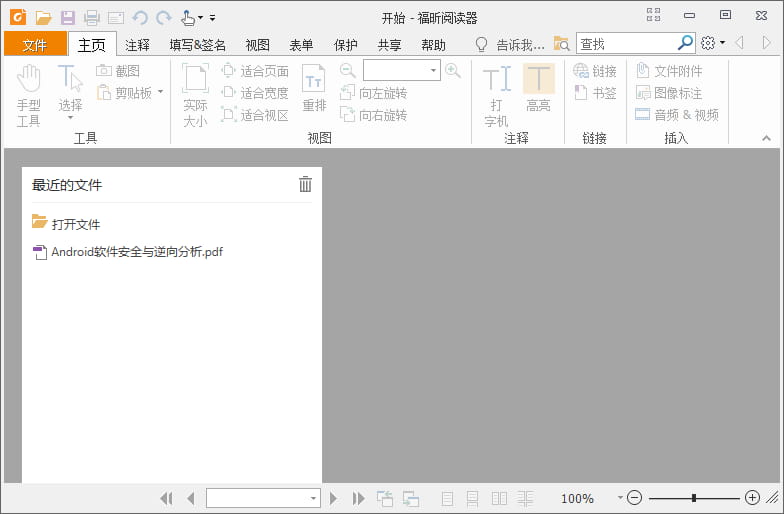Activate the Typewriter tool (打字机)

496,95
